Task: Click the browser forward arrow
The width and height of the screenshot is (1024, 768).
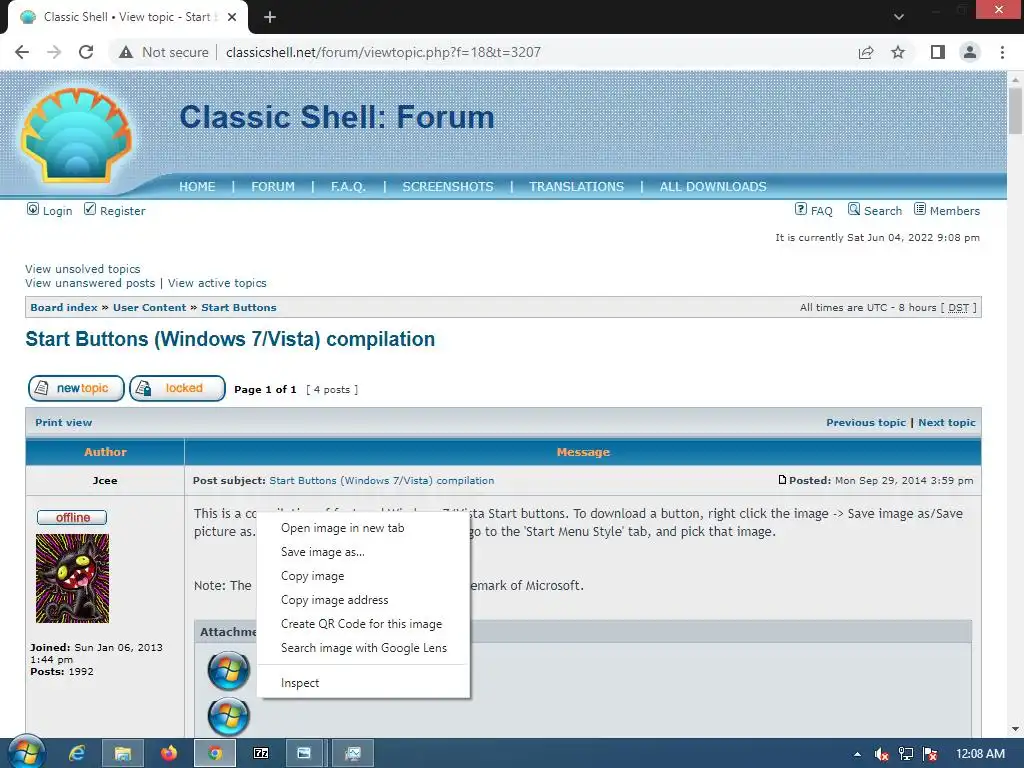Action: click(54, 52)
